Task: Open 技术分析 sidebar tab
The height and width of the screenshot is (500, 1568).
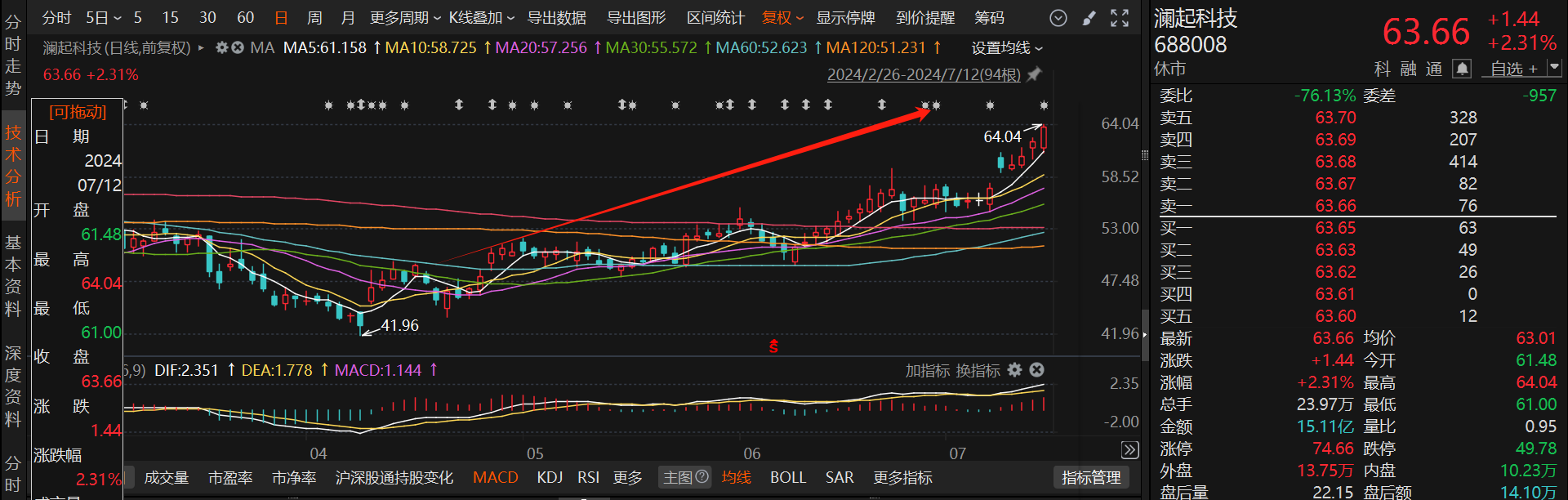Action: [x=13, y=166]
